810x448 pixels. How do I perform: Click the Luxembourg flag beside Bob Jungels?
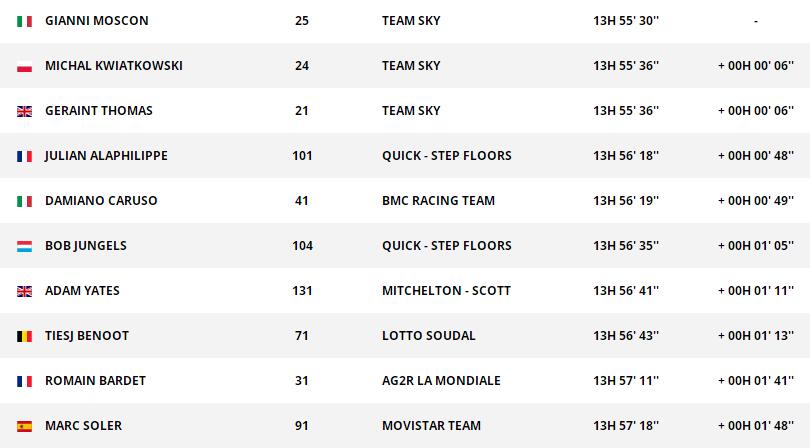coord(24,246)
